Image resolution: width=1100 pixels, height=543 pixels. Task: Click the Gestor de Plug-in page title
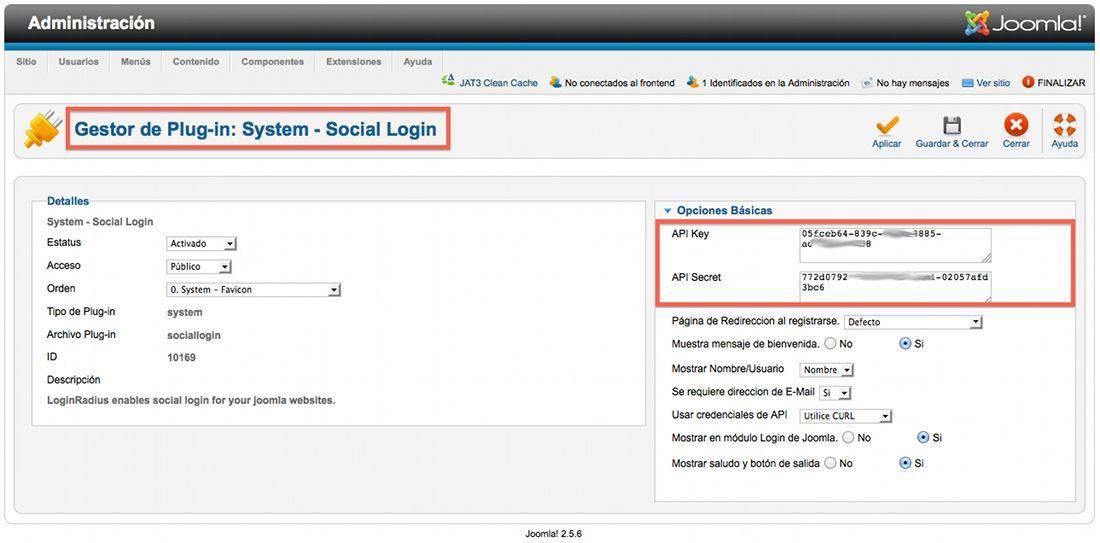pyautogui.click(x=255, y=130)
